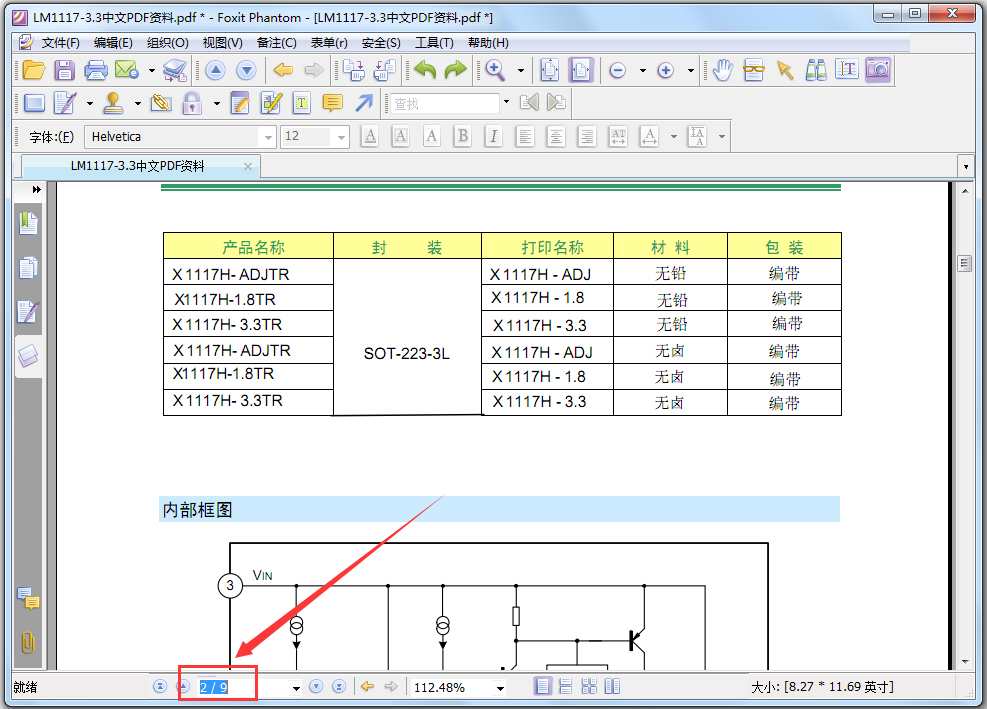Viewport: 987px width, 709px height.
Task: Save the document with the floppy icon
Action: (64, 70)
